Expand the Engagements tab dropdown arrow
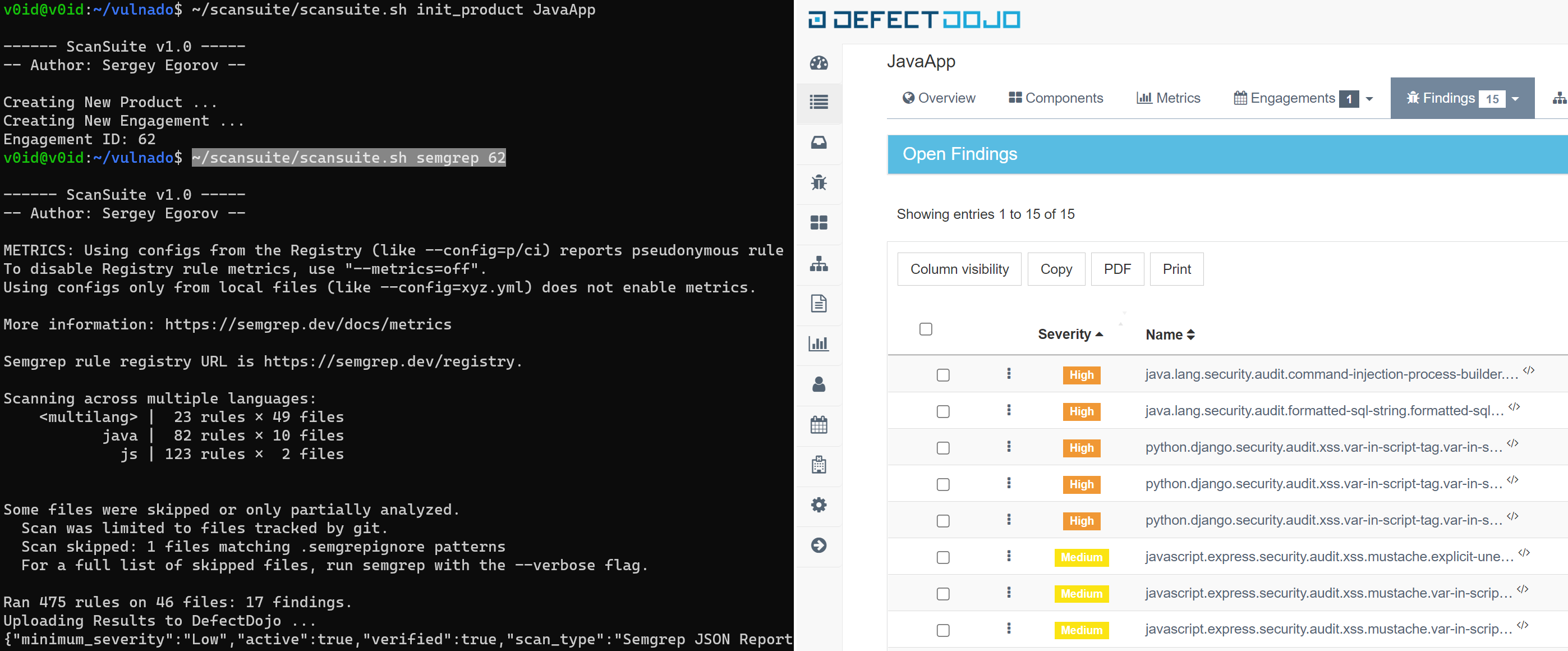 point(1369,99)
